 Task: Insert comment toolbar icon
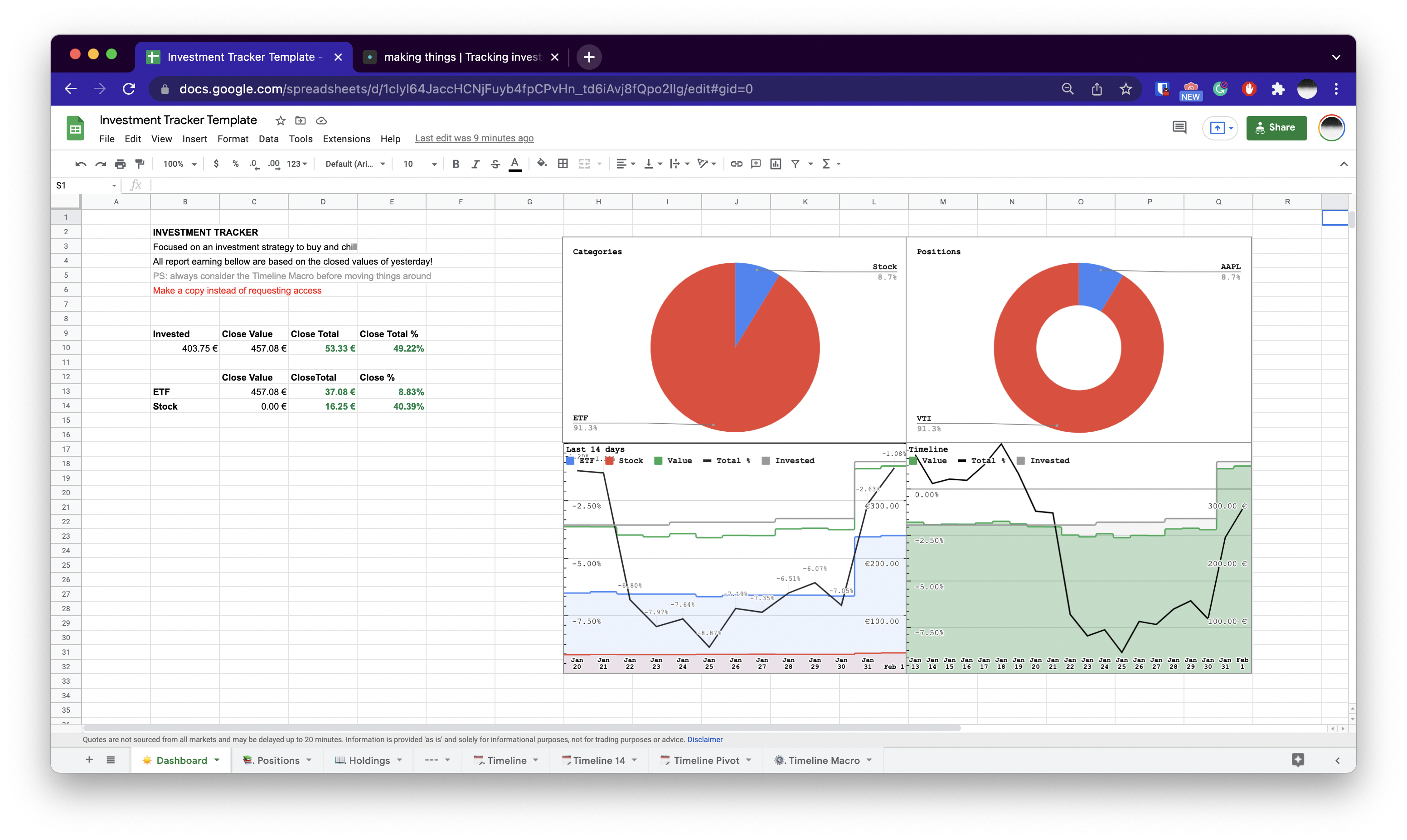click(756, 164)
